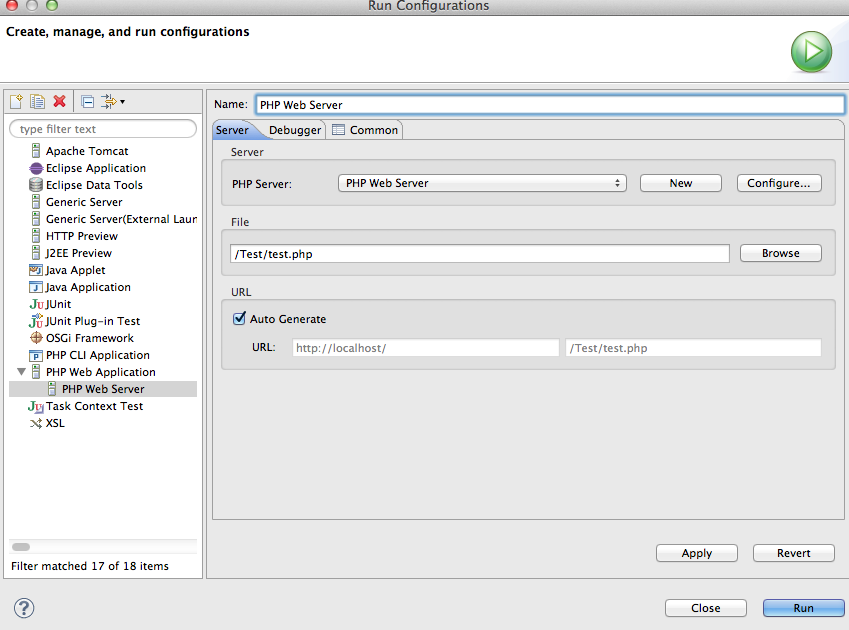Click the URL path field /Test/test.php
Viewport: 849px width, 630px height.
[x=693, y=347]
